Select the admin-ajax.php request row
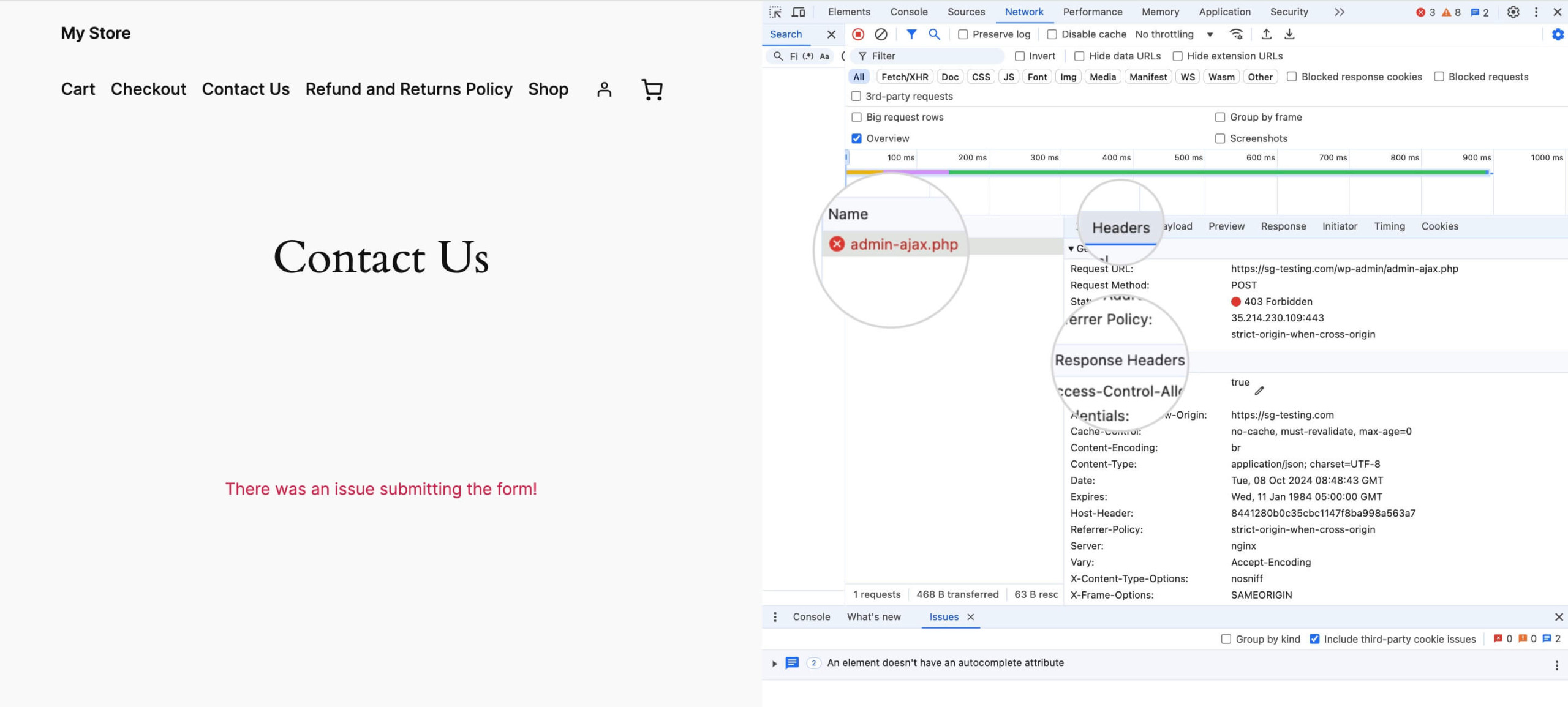Image resolution: width=1568 pixels, height=707 pixels. click(943, 245)
